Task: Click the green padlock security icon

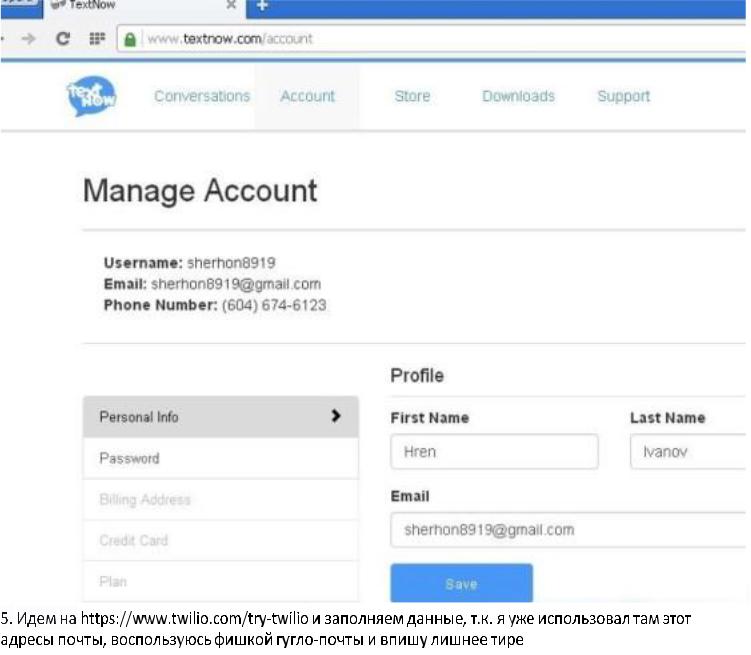Action: (130, 39)
